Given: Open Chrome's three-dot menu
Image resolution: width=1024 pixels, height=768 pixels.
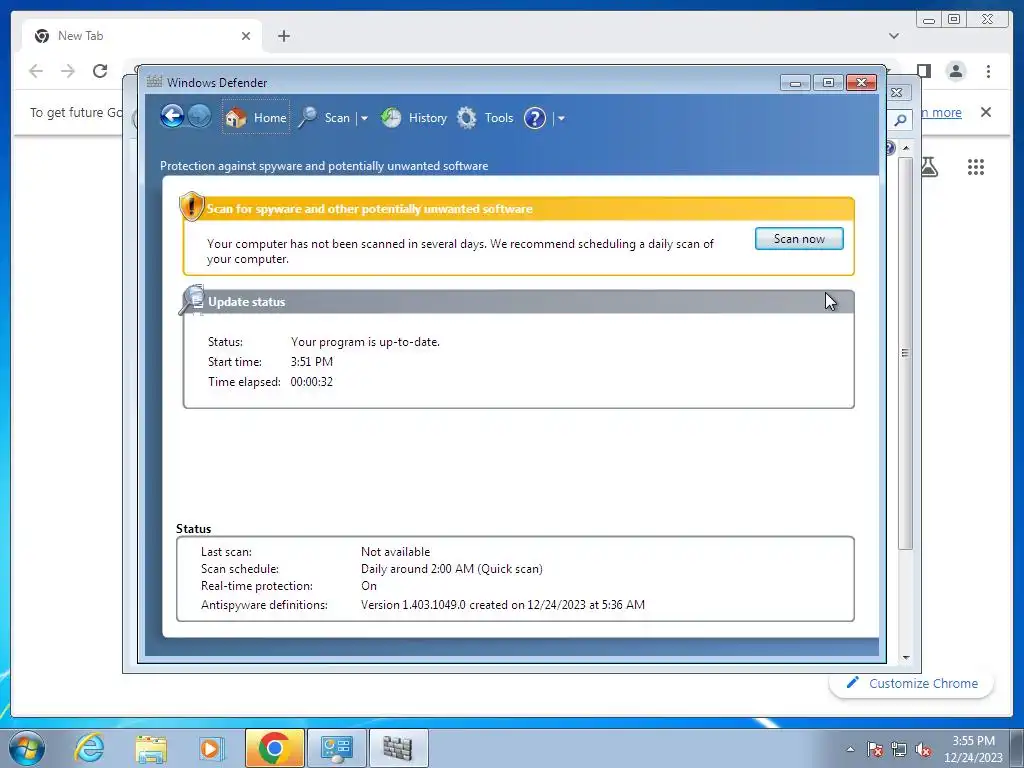Looking at the screenshot, I should (988, 71).
